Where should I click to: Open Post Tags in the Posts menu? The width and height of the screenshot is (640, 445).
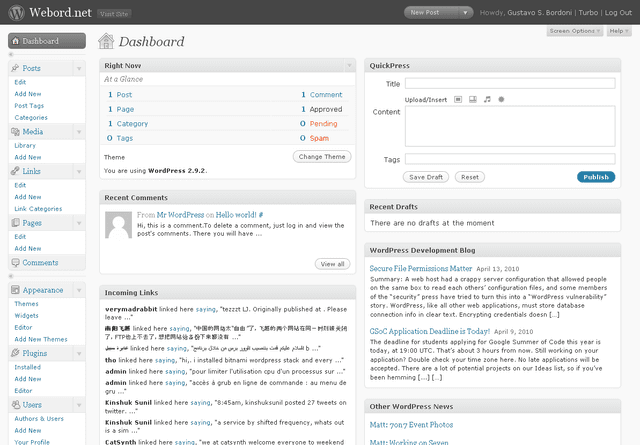[29, 105]
